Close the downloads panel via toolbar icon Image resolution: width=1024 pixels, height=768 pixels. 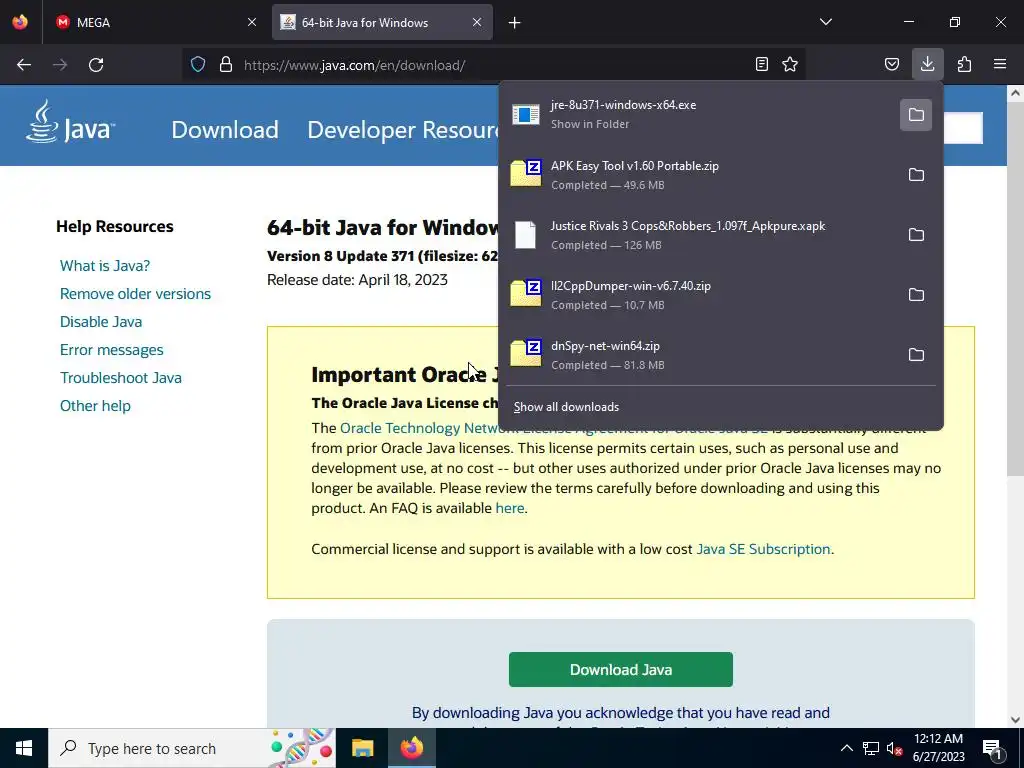927,65
